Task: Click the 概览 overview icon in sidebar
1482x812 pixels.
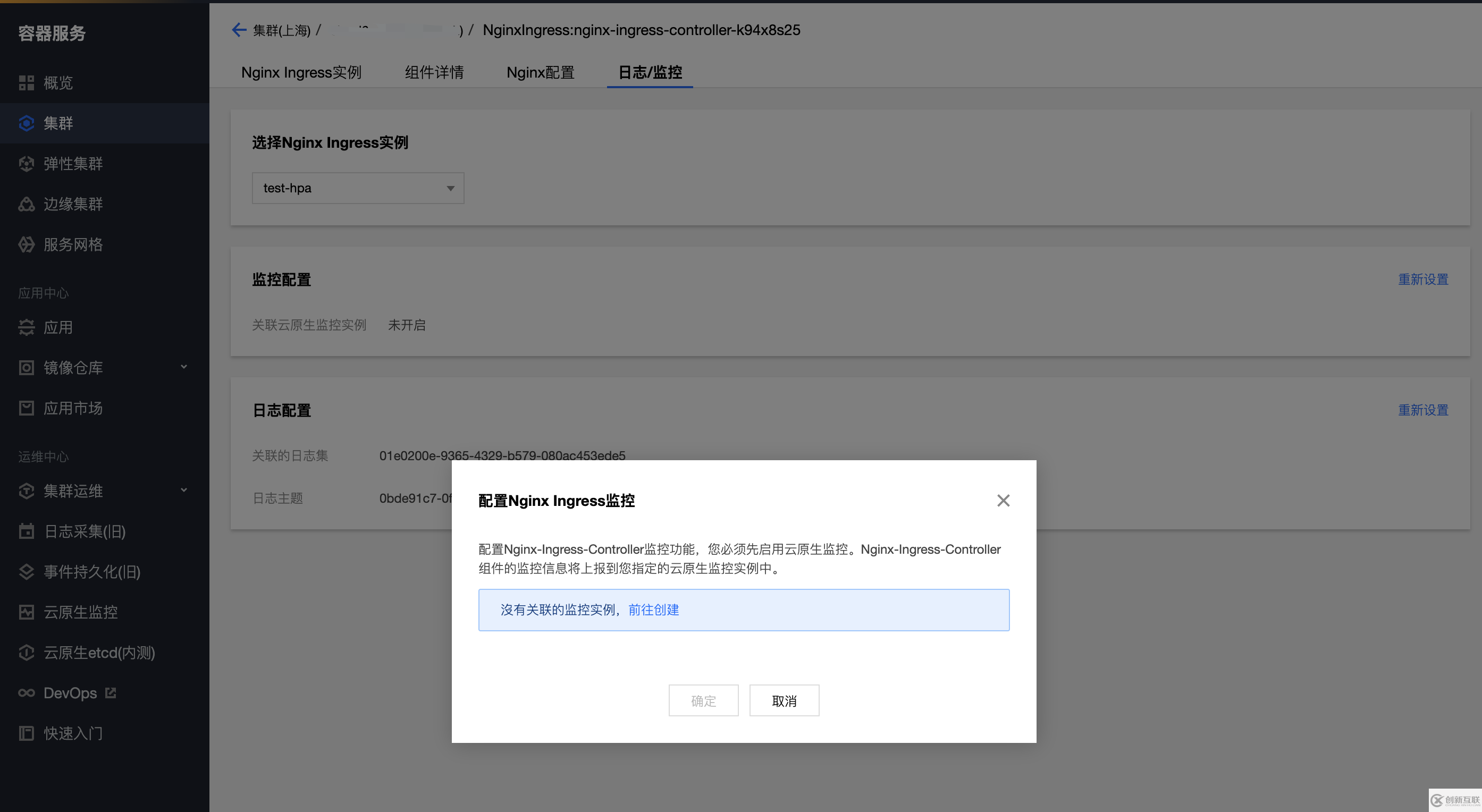Action: pyautogui.click(x=27, y=83)
